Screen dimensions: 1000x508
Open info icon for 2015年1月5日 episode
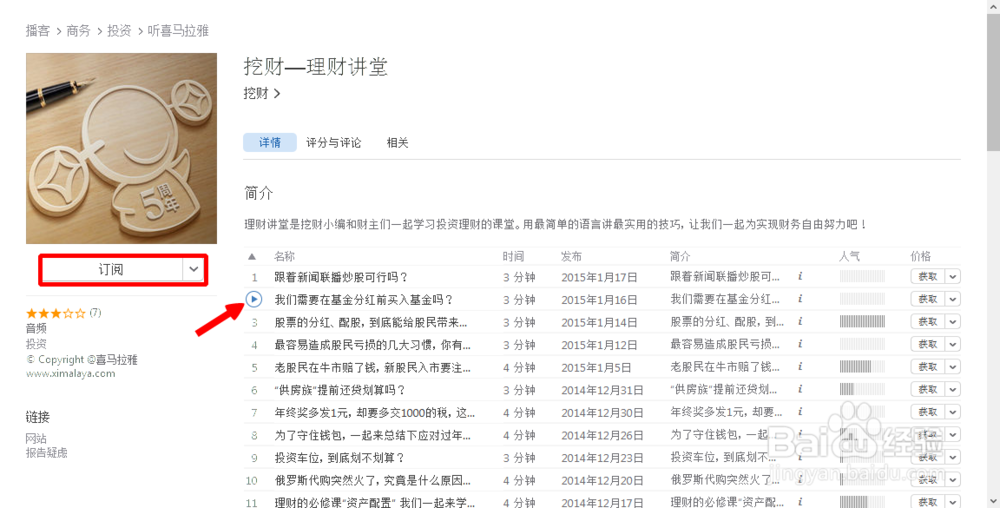tap(800, 367)
